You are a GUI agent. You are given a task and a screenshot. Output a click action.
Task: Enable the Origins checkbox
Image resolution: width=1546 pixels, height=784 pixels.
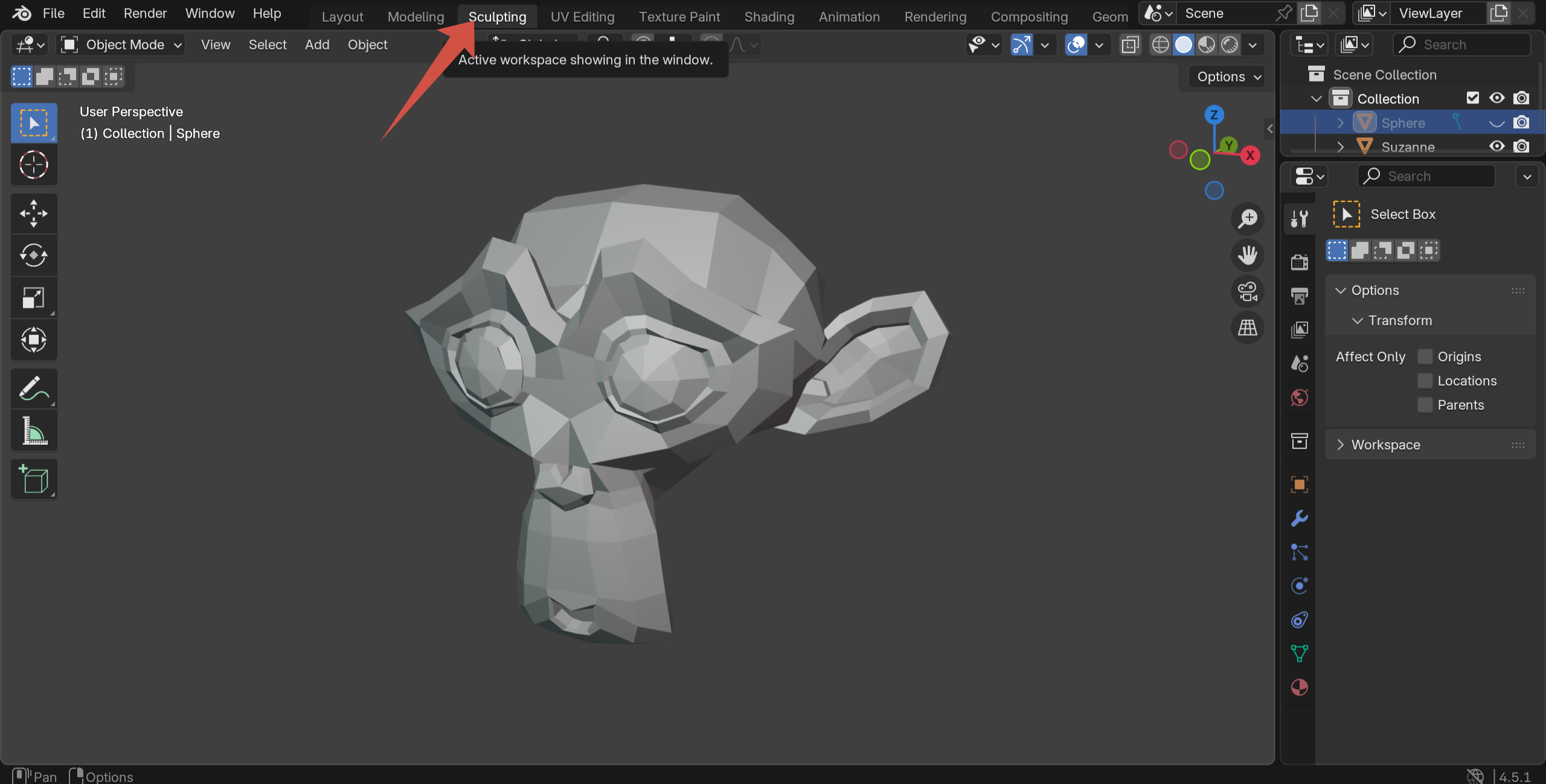pyautogui.click(x=1425, y=357)
